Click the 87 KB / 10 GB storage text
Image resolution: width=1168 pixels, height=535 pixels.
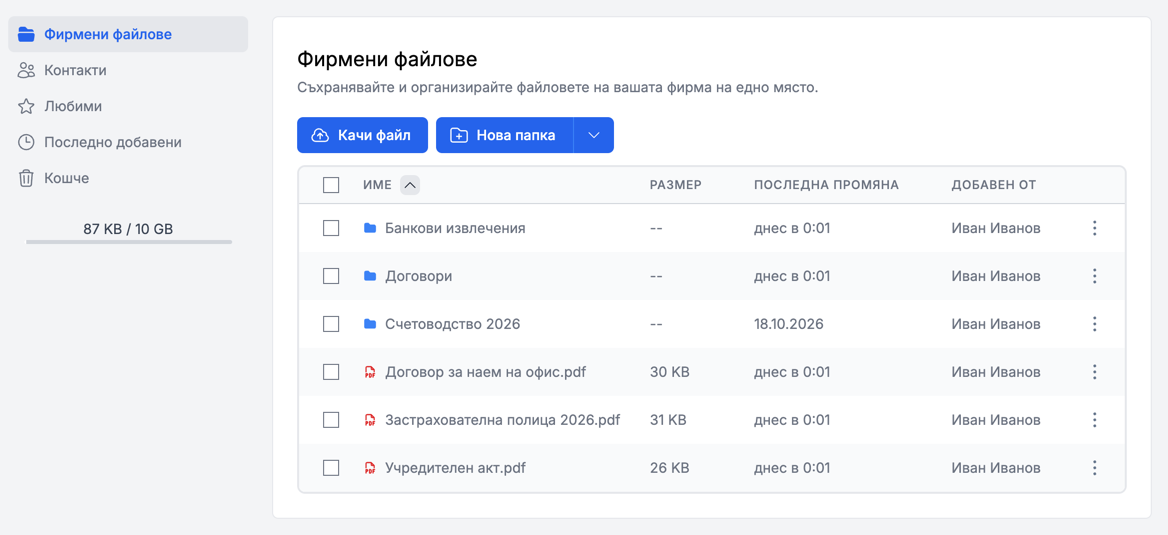pyautogui.click(x=128, y=229)
